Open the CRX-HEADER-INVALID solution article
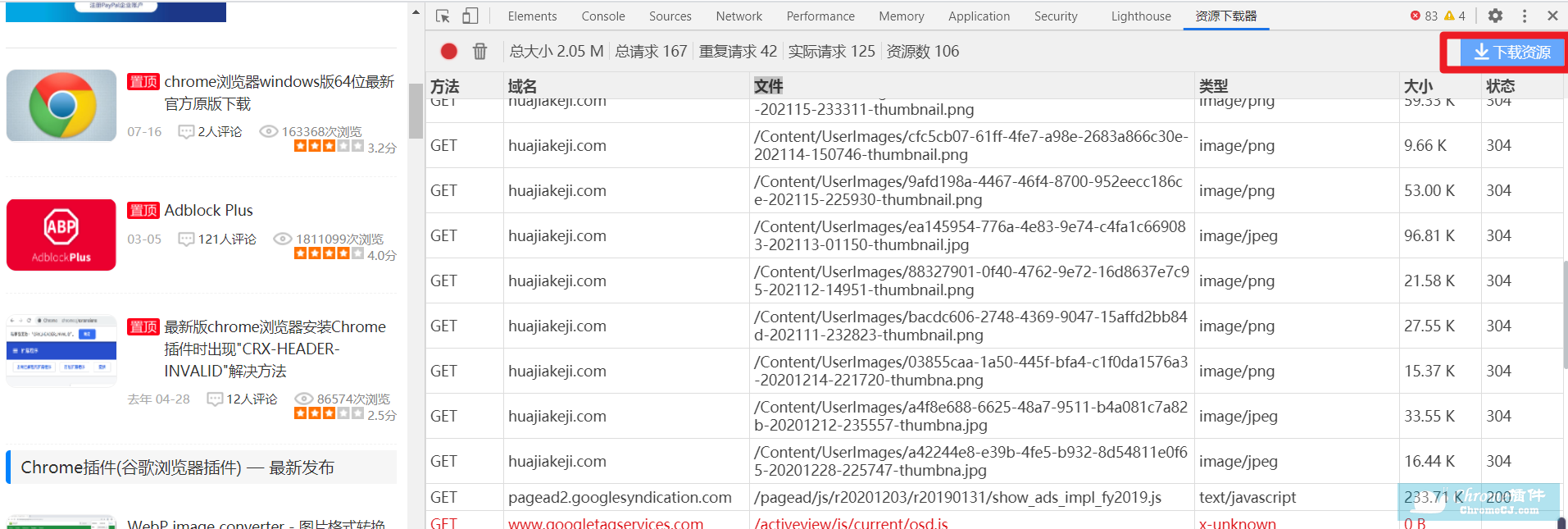This screenshot has width=1568, height=529. pyautogui.click(x=275, y=349)
